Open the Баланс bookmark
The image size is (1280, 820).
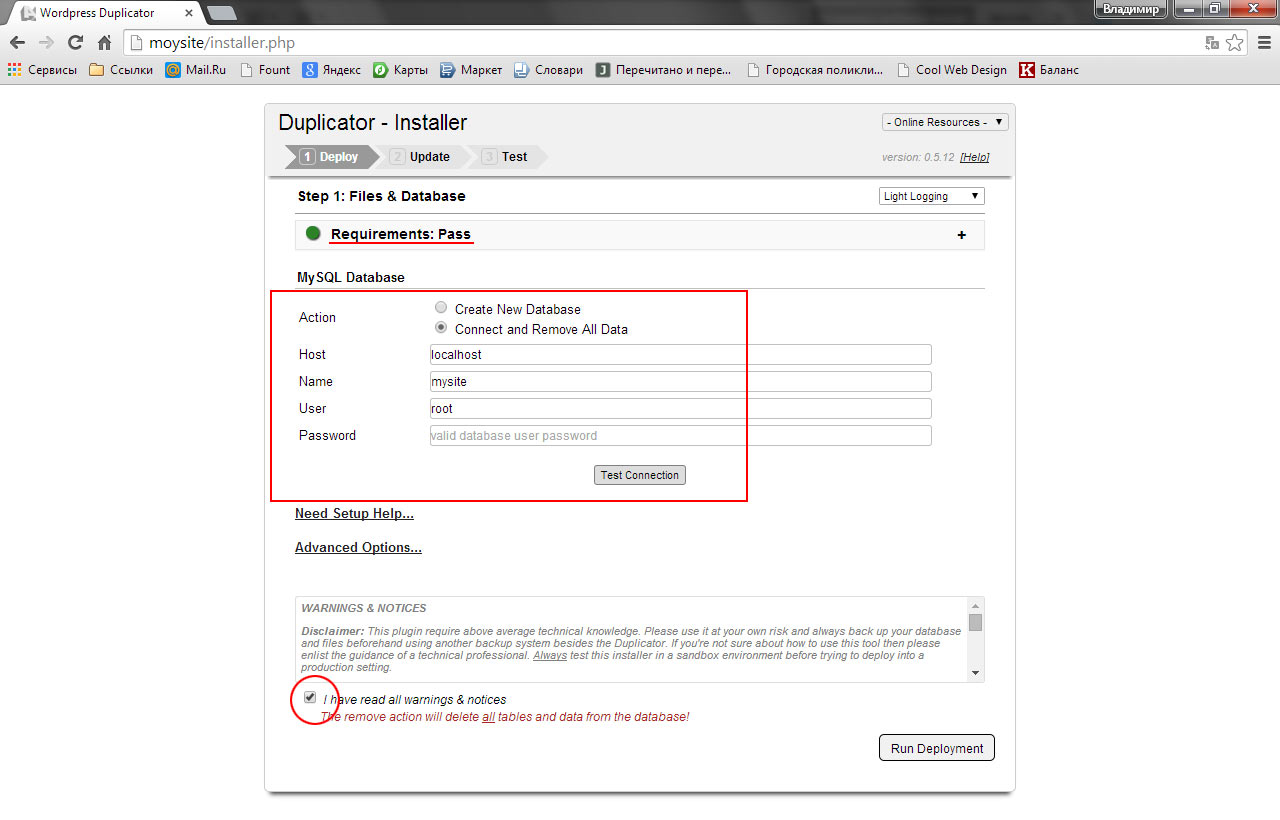pos(1048,70)
